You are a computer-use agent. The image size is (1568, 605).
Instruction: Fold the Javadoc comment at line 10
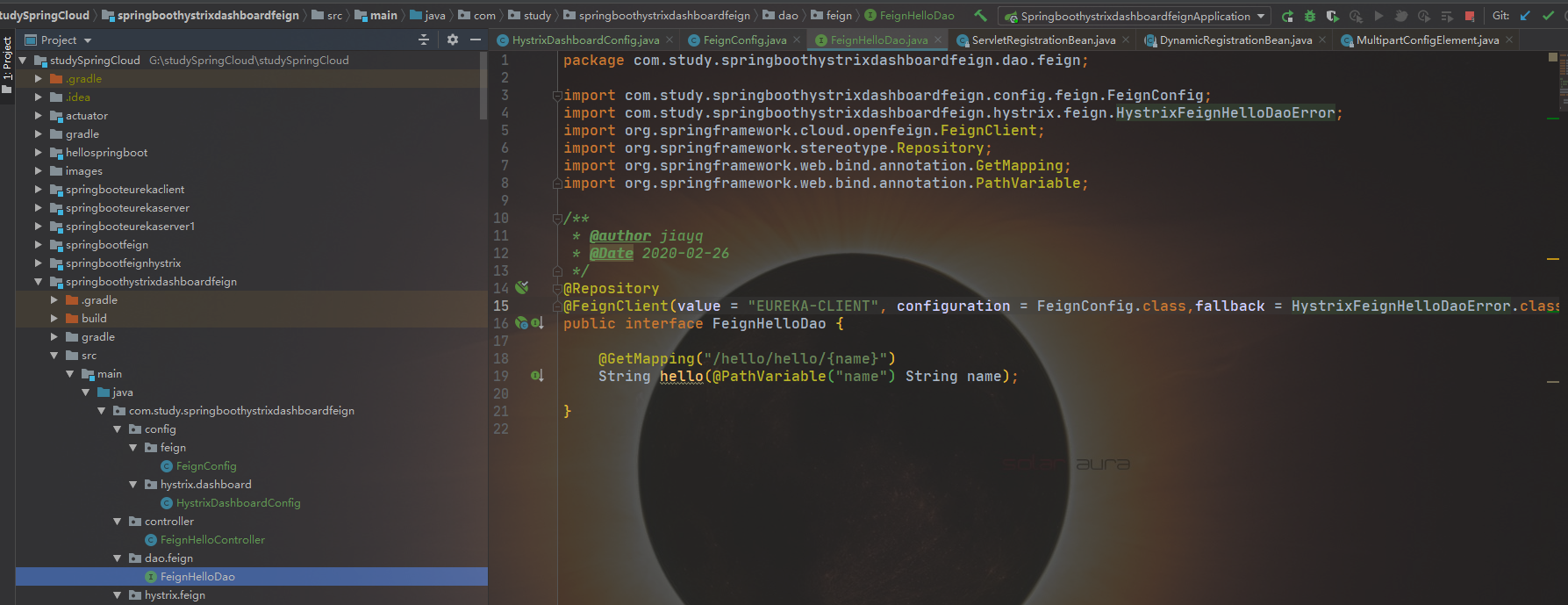pos(557,219)
